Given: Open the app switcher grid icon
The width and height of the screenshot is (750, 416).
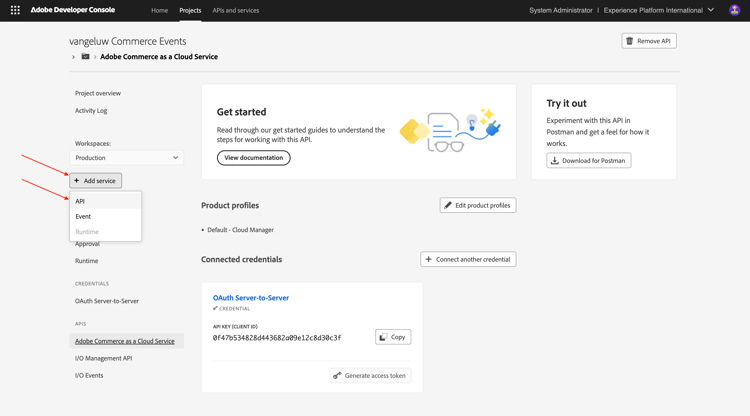Looking at the screenshot, I should (15, 10).
